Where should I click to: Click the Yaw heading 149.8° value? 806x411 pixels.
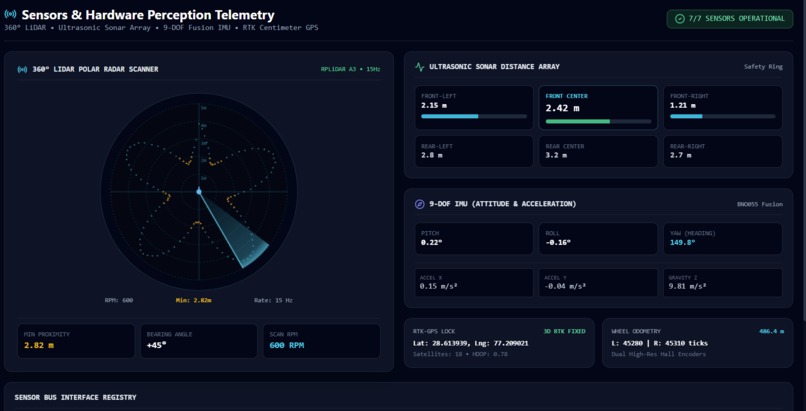(682, 242)
